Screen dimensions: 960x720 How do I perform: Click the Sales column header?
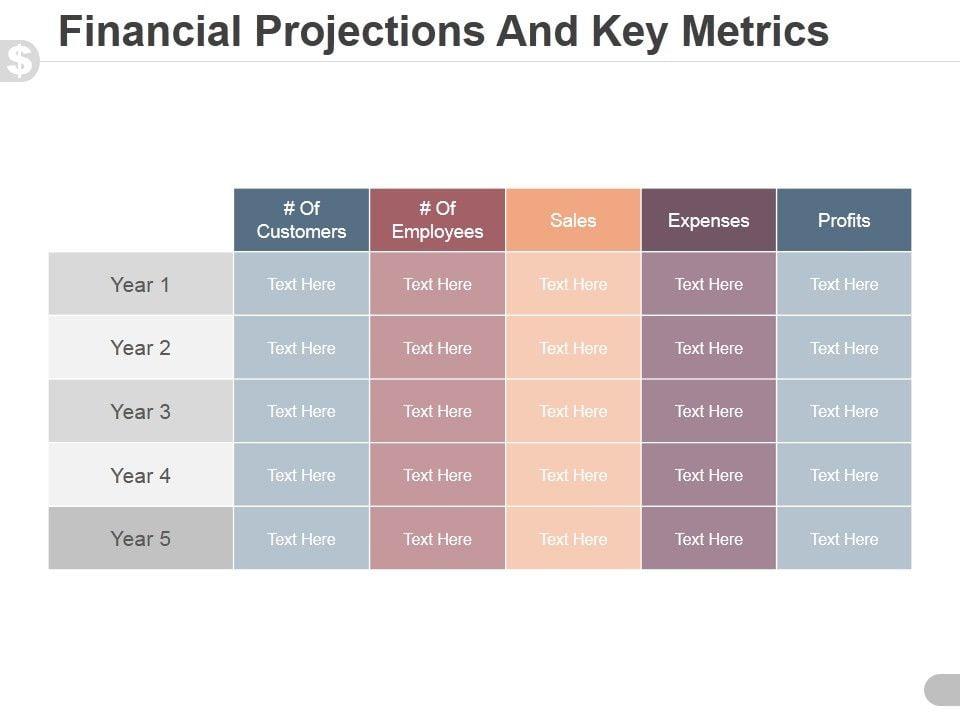(x=573, y=220)
